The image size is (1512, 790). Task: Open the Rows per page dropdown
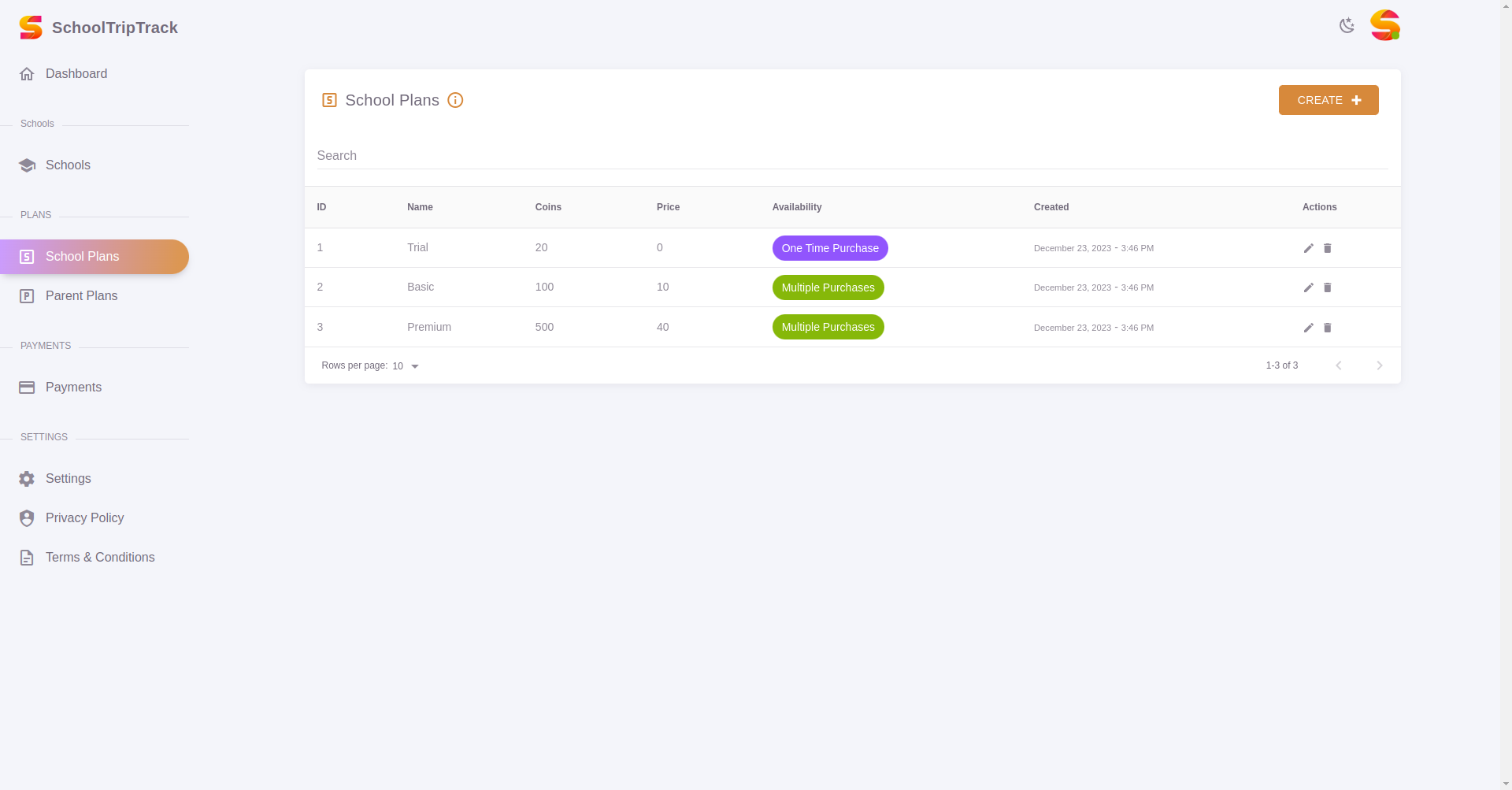pyautogui.click(x=406, y=366)
